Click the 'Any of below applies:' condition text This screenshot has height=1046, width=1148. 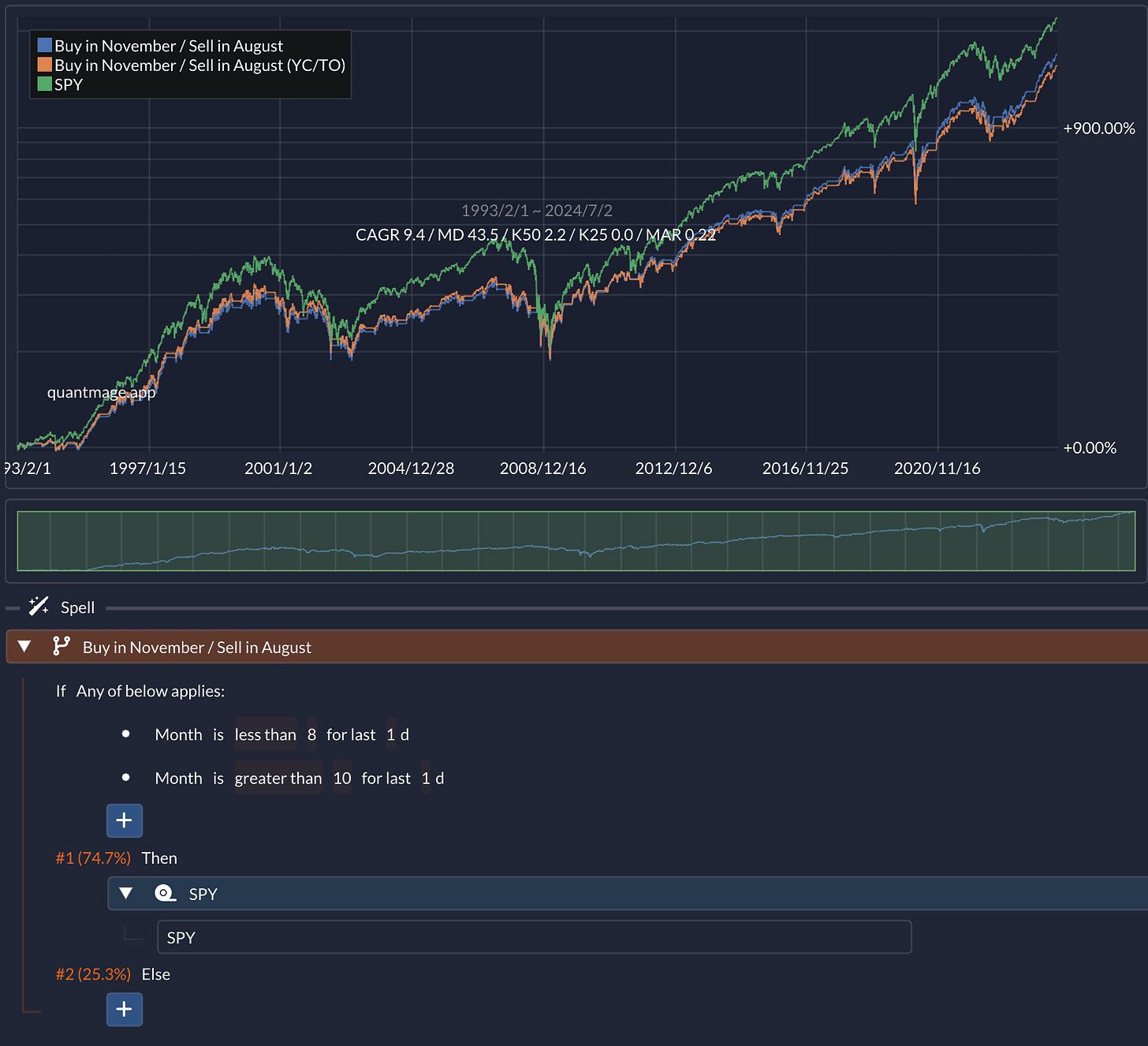click(x=151, y=691)
